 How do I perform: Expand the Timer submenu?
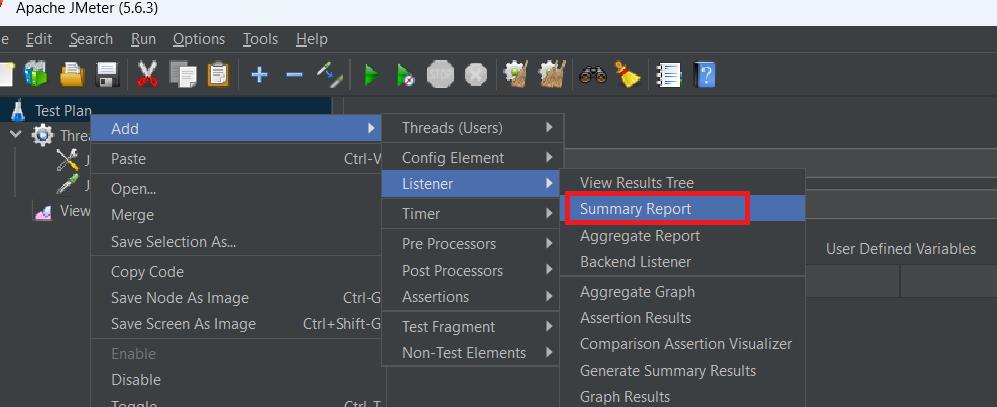(x=472, y=214)
